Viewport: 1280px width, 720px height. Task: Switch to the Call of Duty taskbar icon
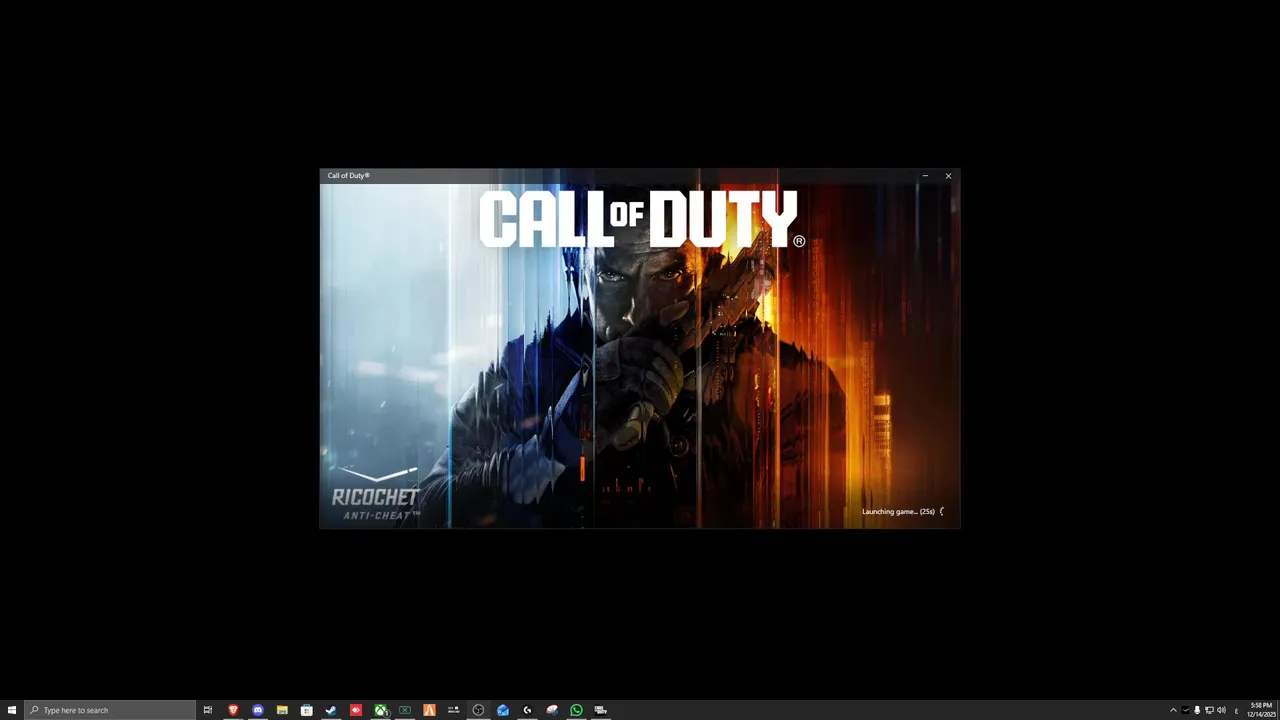click(x=601, y=710)
